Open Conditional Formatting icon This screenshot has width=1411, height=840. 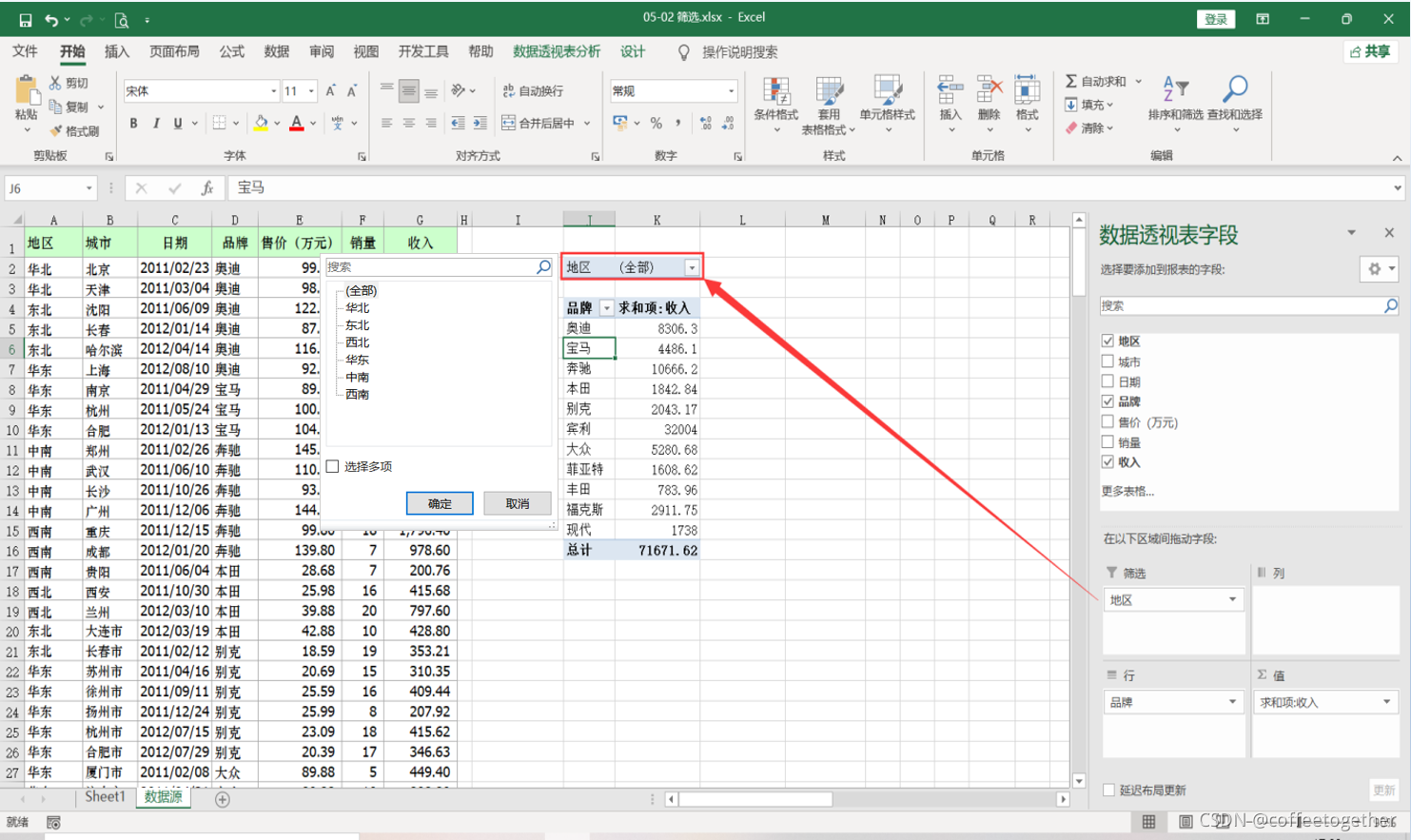tap(775, 92)
